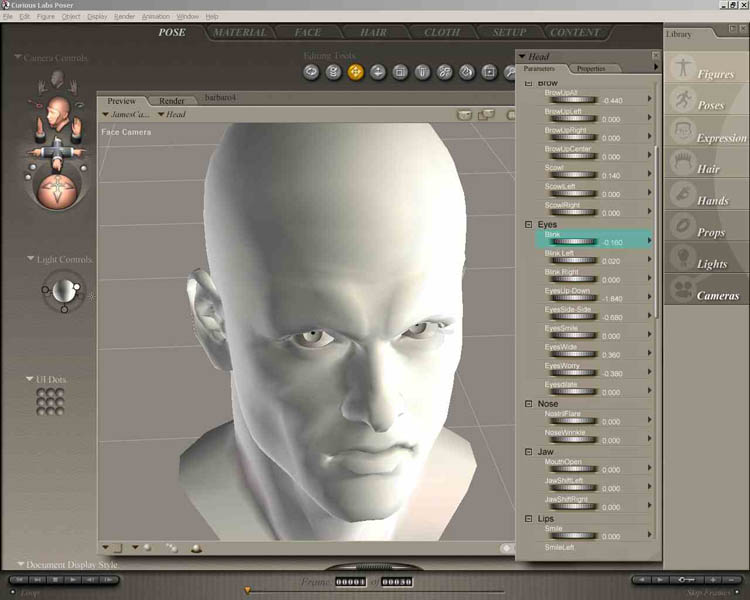Click the current Frame number field
Image resolution: width=750 pixels, height=600 pixels.
(x=350, y=582)
